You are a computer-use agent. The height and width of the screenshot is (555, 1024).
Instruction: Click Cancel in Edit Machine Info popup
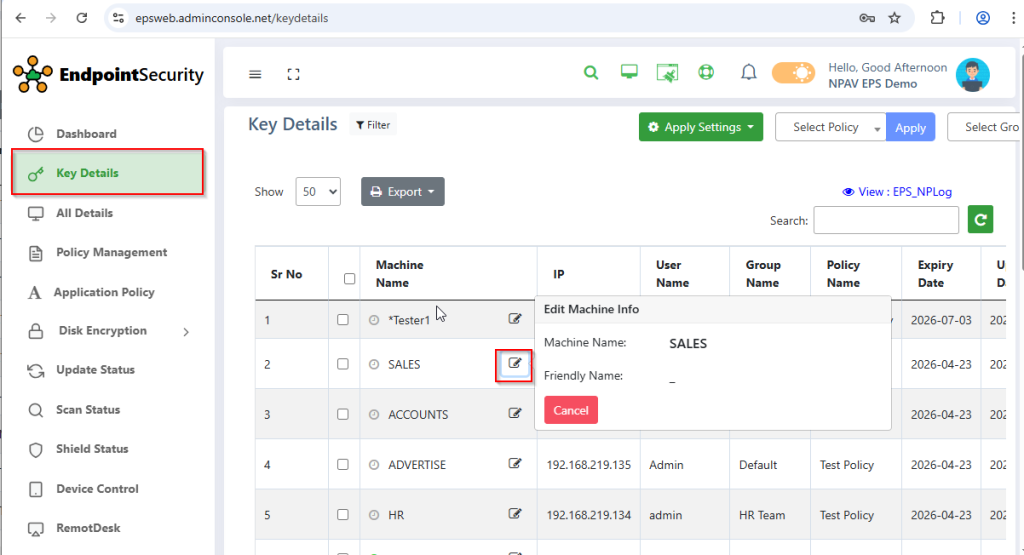click(571, 410)
